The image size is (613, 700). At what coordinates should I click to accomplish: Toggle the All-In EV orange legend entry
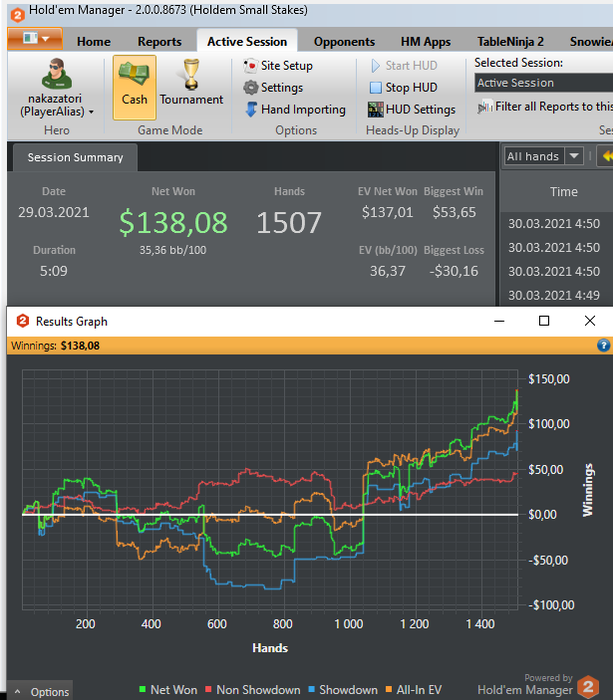414,690
